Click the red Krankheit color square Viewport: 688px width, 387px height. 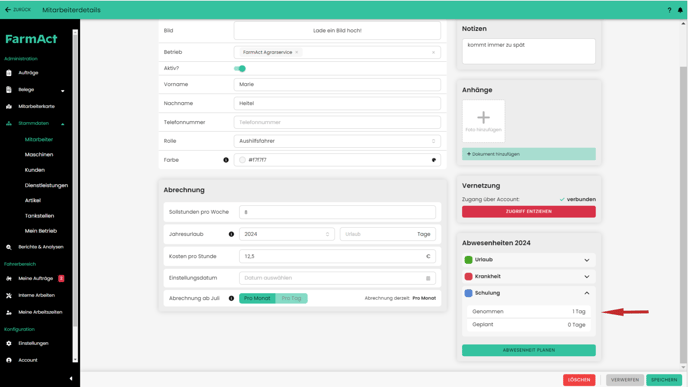tap(468, 276)
